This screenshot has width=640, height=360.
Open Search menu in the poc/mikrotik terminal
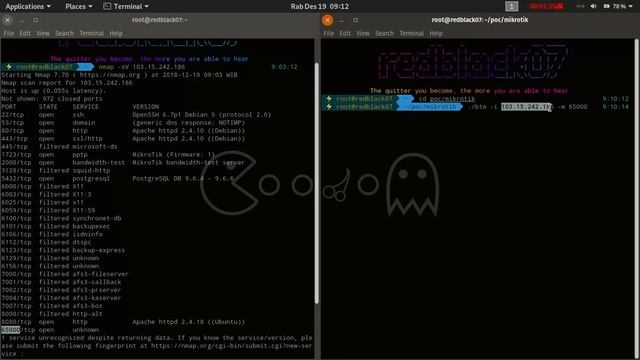click(x=384, y=33)
